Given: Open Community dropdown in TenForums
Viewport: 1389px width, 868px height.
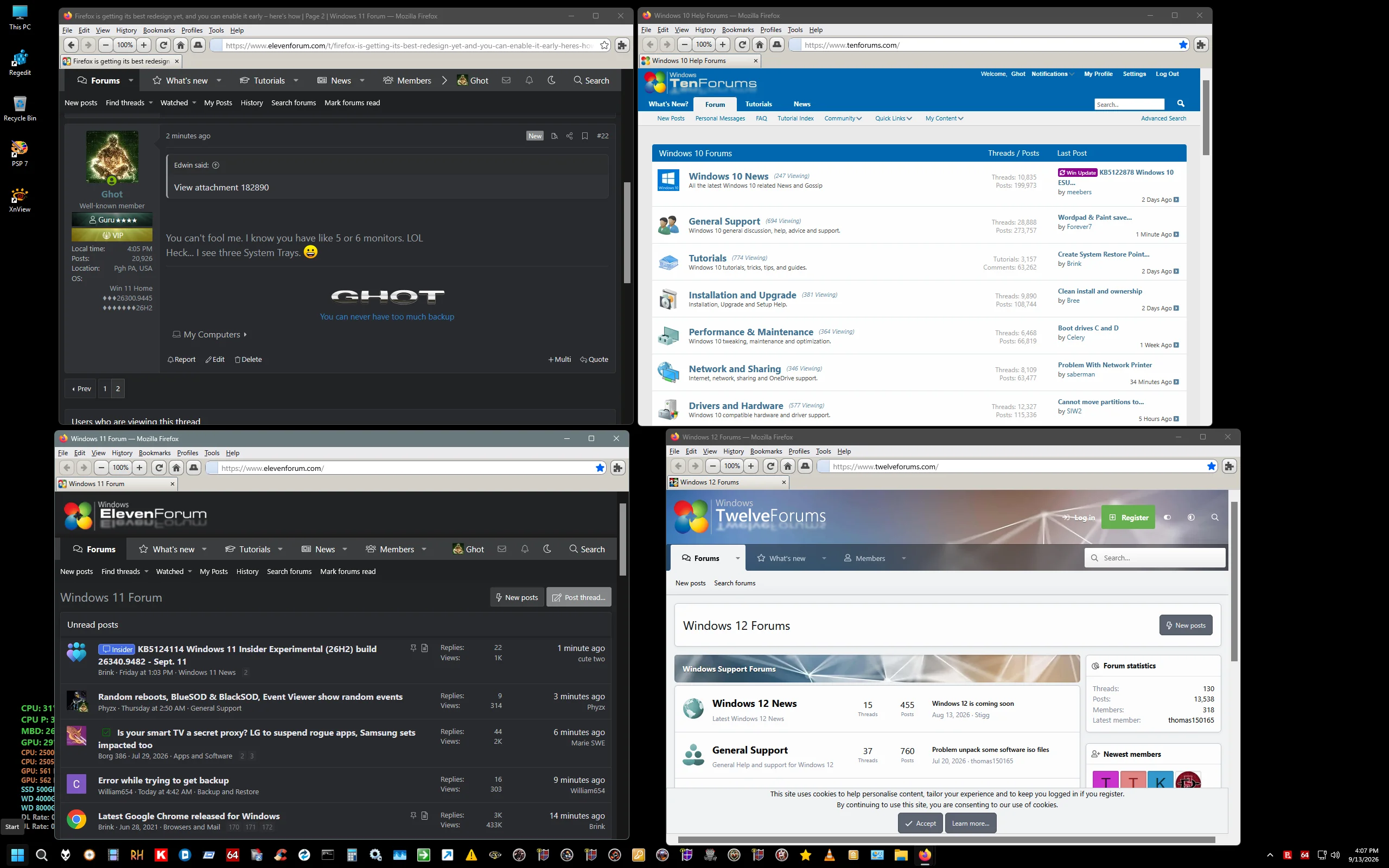Looking at the screenshot, I should [843, 118].
